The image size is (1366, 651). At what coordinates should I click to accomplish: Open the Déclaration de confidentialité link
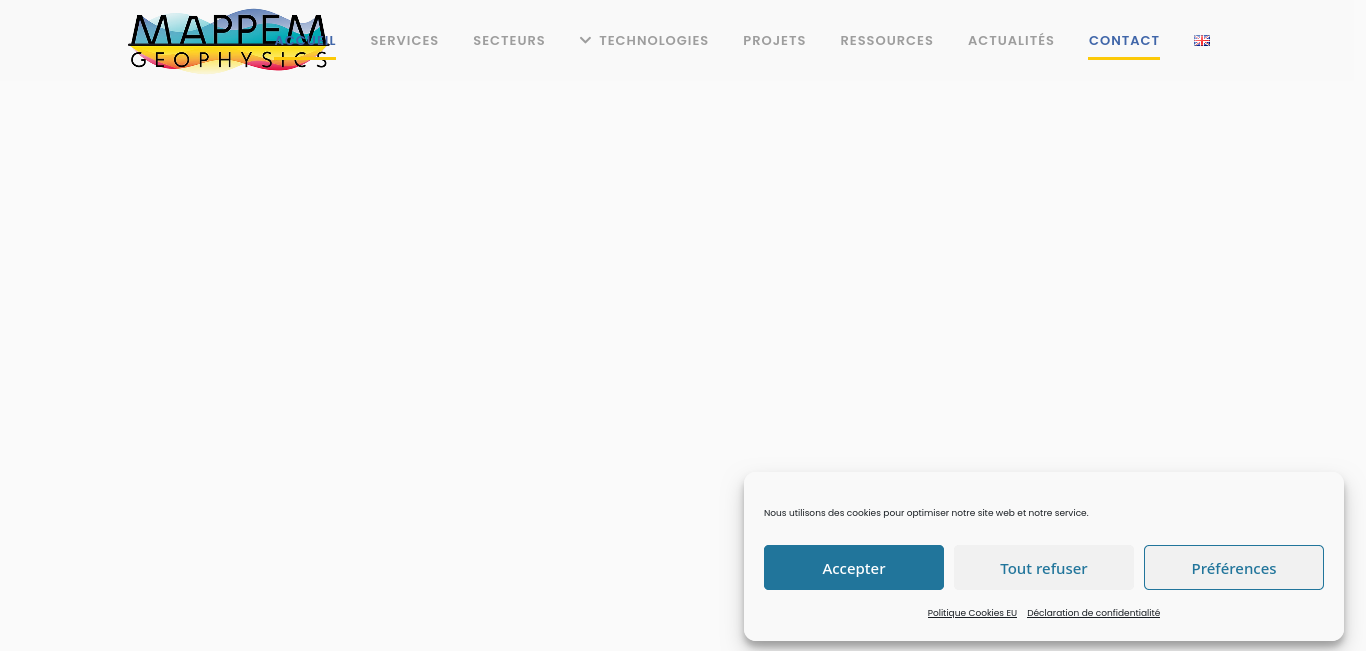pyautogui.click(x=1093, y=613)
